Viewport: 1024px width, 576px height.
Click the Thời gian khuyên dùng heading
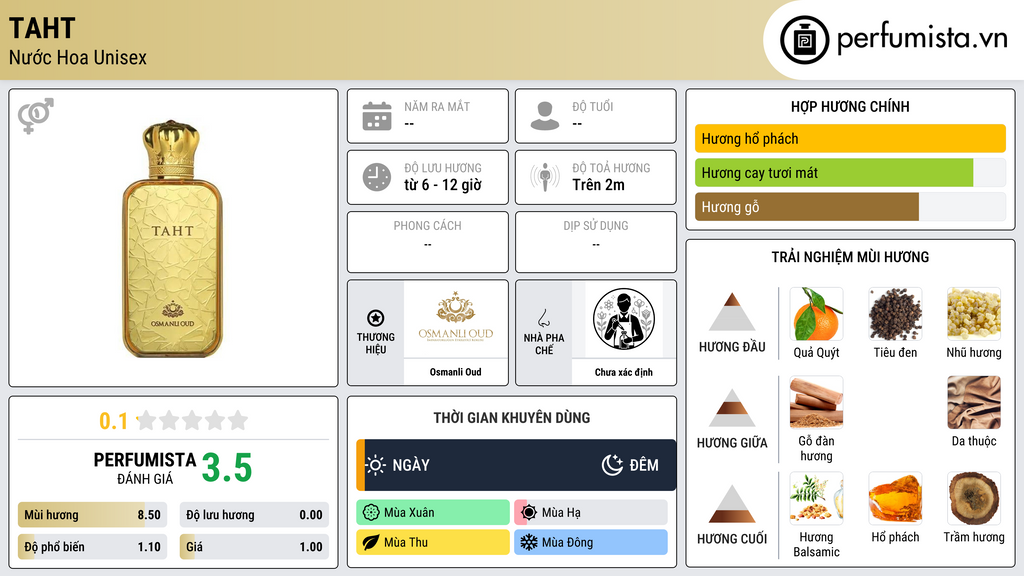[512, 417]
